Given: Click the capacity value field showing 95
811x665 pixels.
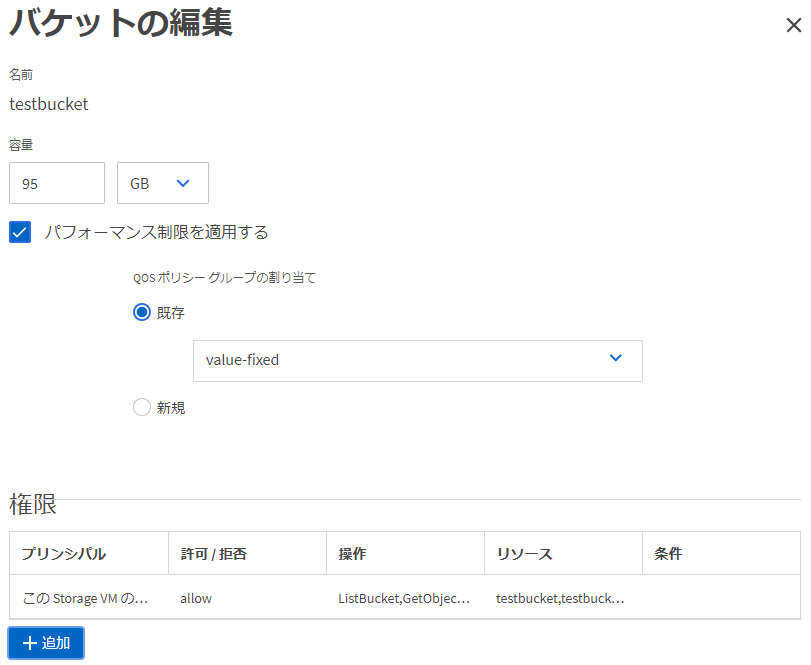Looking at the screenshot, I should coord(57,183).
